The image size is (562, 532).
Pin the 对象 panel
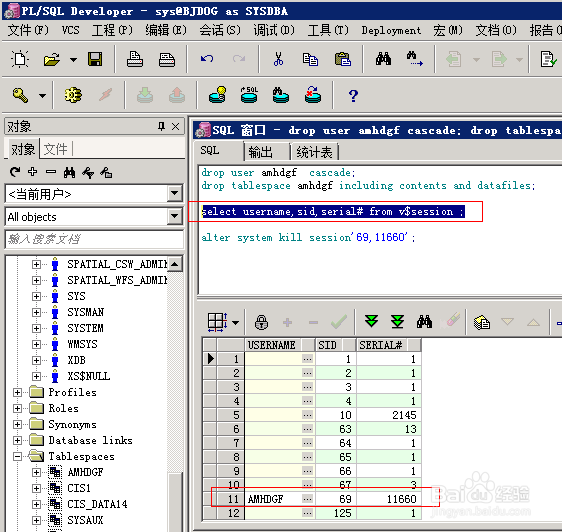tap(161, 126)
